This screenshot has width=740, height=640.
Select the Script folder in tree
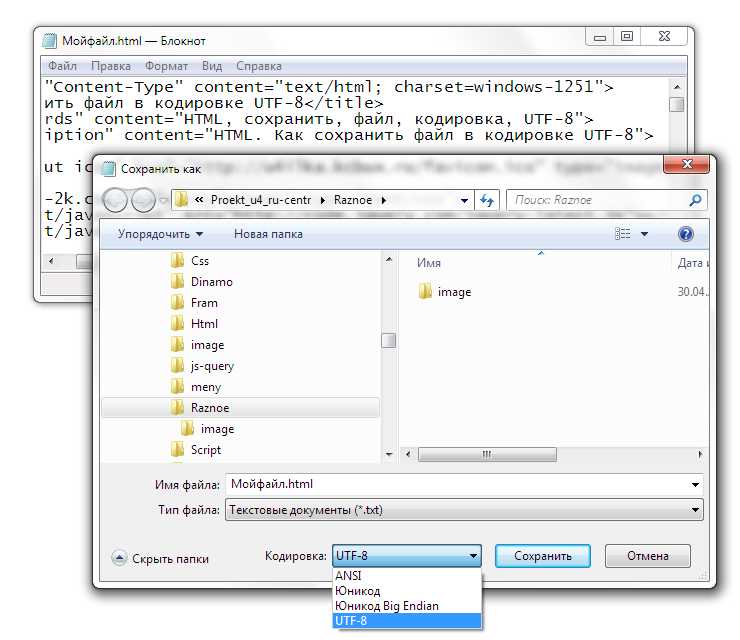click(x=205, y=450)
